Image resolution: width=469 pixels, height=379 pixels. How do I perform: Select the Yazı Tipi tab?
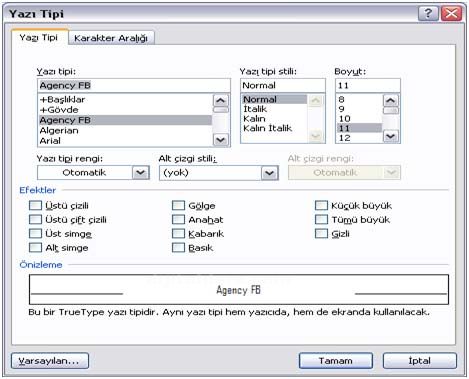point(39,37)
